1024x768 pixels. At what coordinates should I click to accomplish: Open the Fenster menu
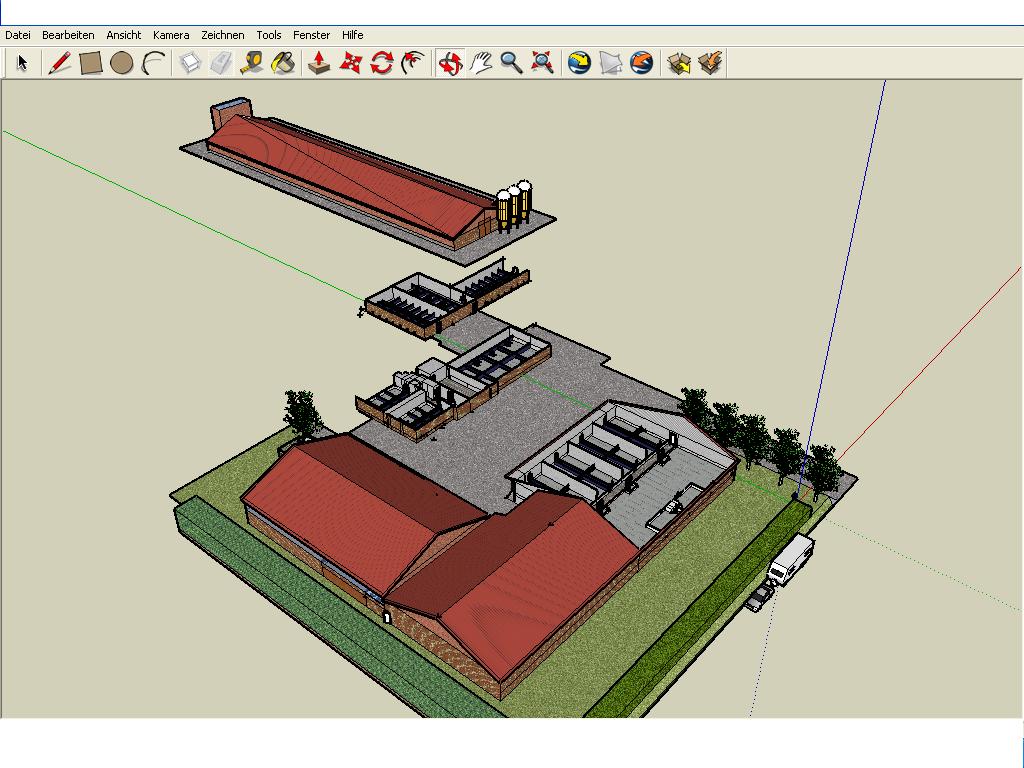(x=311, y=35)
